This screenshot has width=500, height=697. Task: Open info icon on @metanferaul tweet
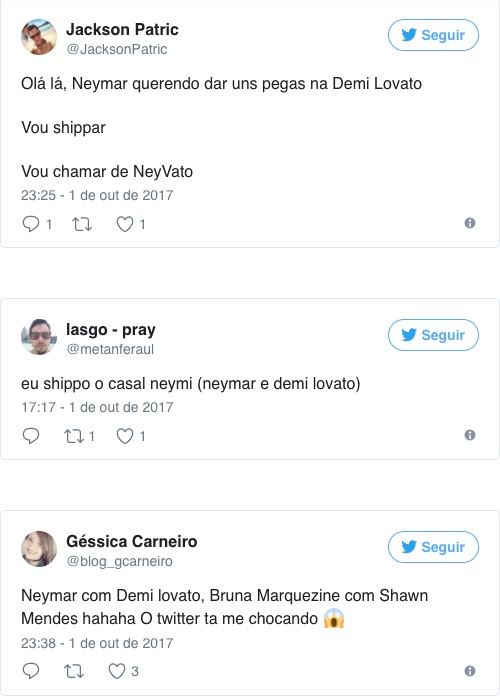click(x=470, y=435)
